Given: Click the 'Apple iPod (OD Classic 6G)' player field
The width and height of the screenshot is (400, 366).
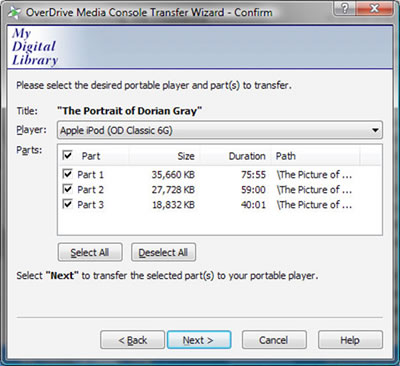Looking at the screenshot, I should coord(220,130).
